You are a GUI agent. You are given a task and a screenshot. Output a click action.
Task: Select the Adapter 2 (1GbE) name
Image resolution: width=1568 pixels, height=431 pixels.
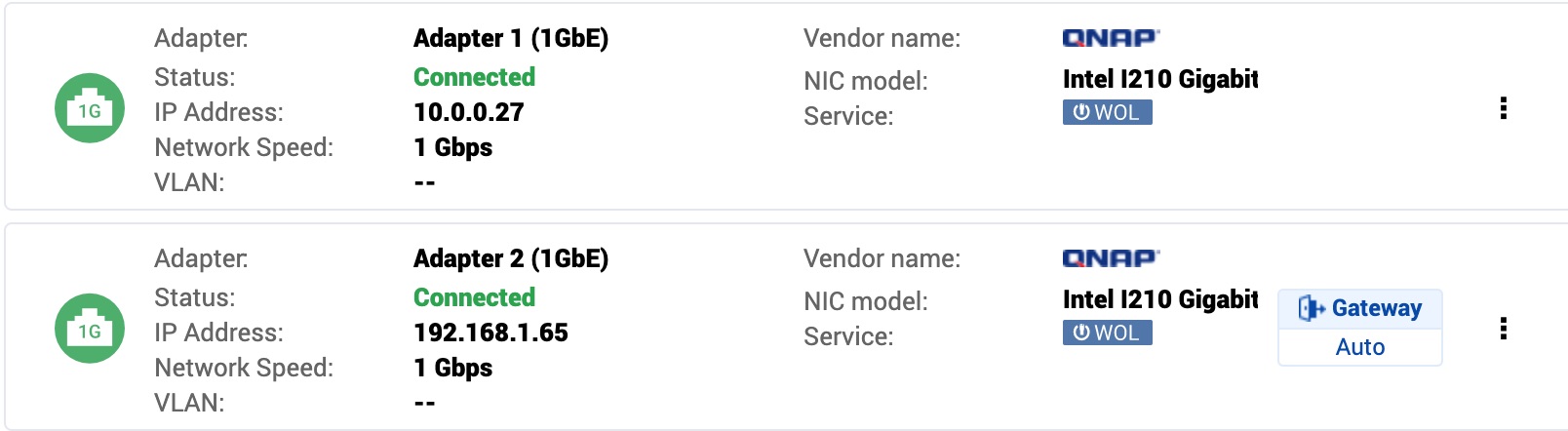pos(510,258)
